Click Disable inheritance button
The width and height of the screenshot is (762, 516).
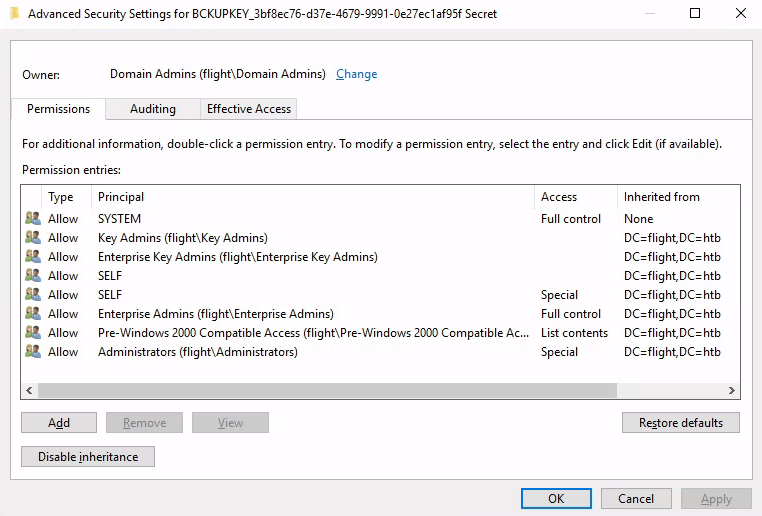pos(88,457)
